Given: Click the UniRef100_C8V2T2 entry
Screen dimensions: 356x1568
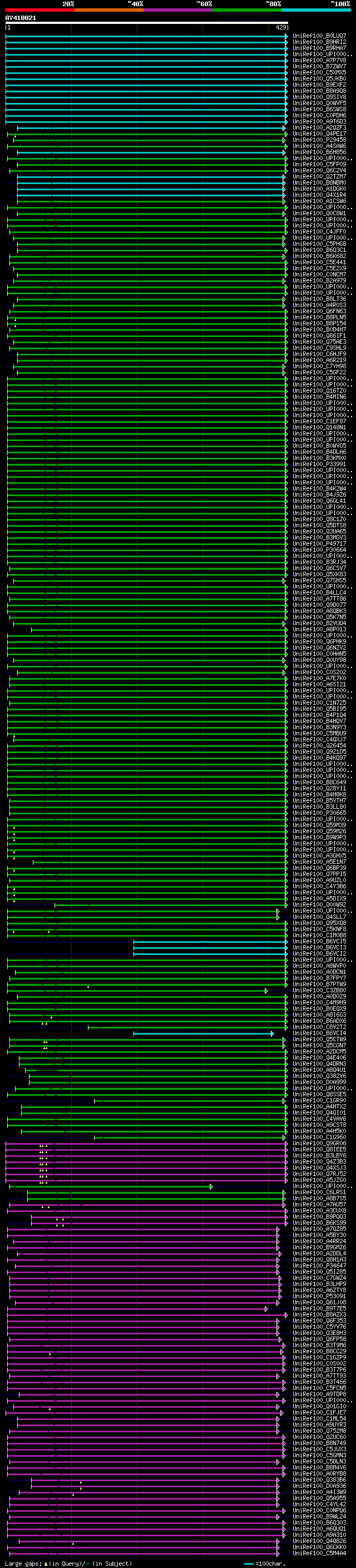Looking at the screenshot, I should coord(319,1027).
